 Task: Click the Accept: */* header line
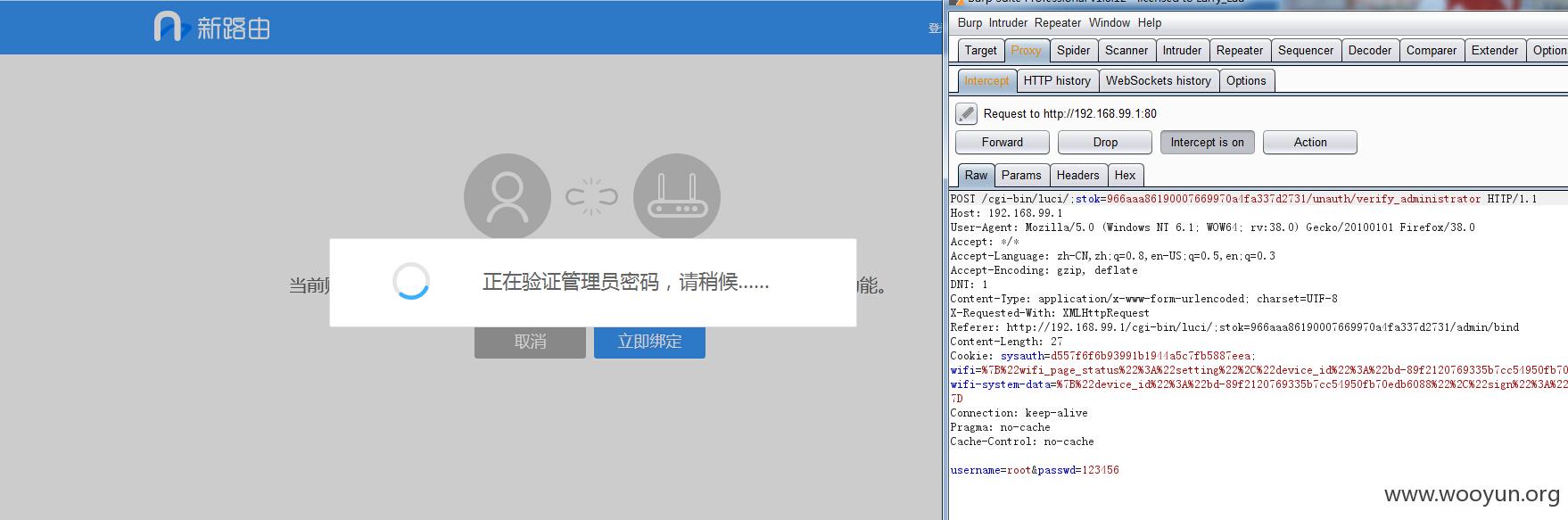985,242
